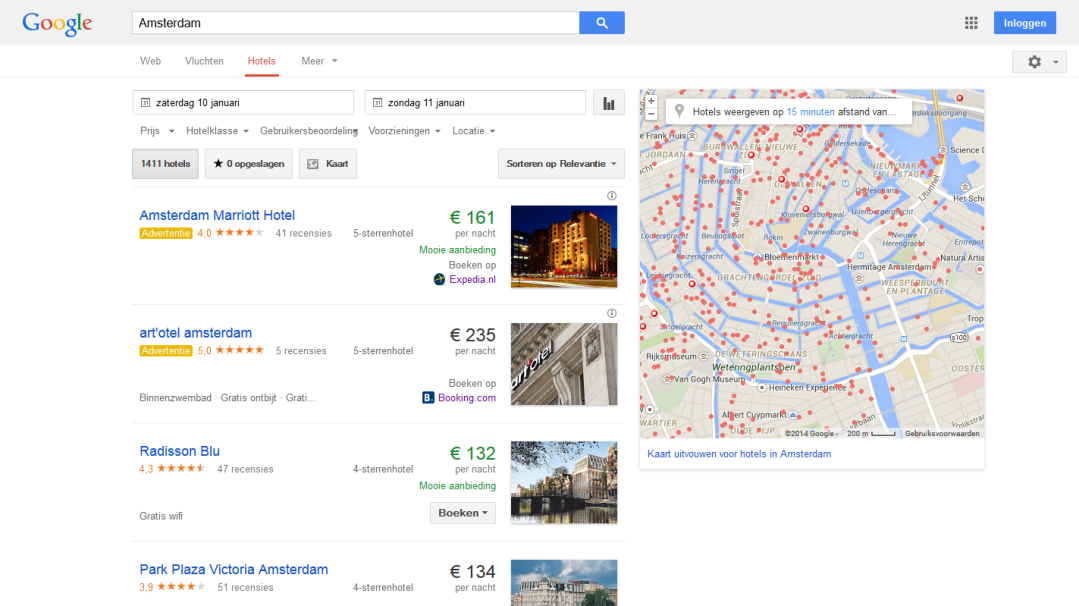Open the Meer menu
The height and width of the screenshot is (606, 1079).
[319, 61]
